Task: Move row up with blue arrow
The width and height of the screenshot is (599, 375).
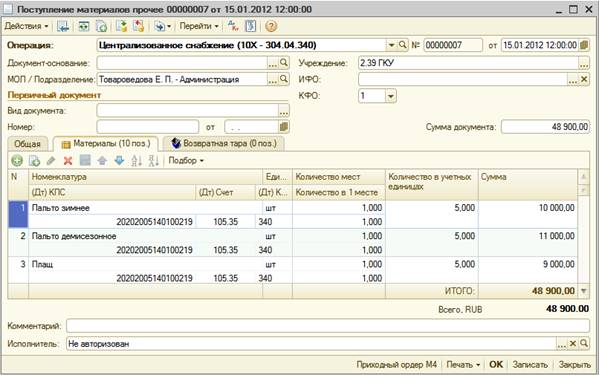Action: pos(102,161)
